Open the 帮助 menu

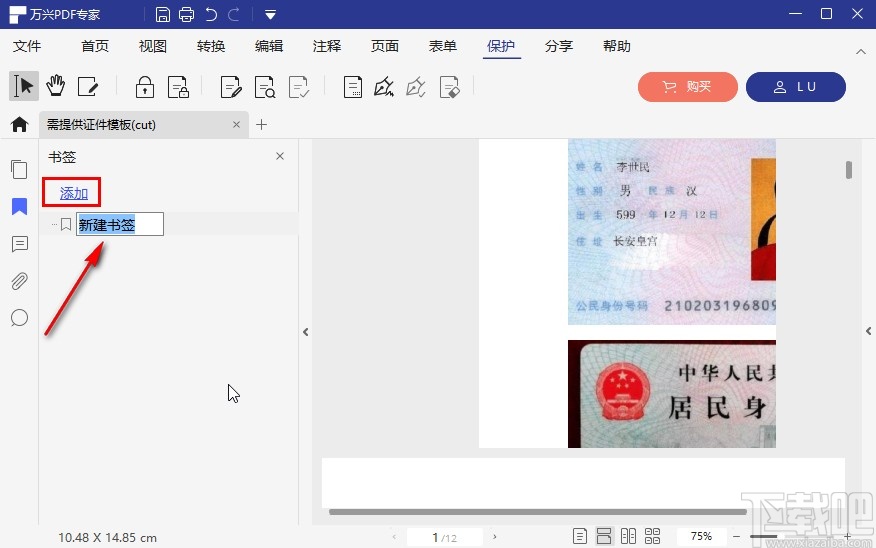pos(617,46)
